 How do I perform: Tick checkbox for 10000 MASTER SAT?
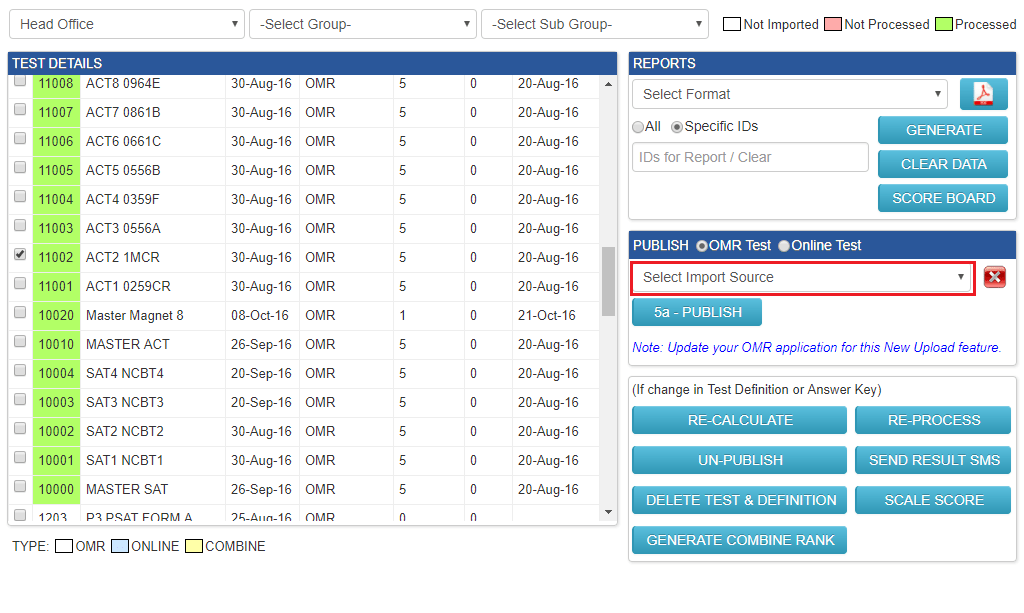pyautogui.click(x=20, y=486)
